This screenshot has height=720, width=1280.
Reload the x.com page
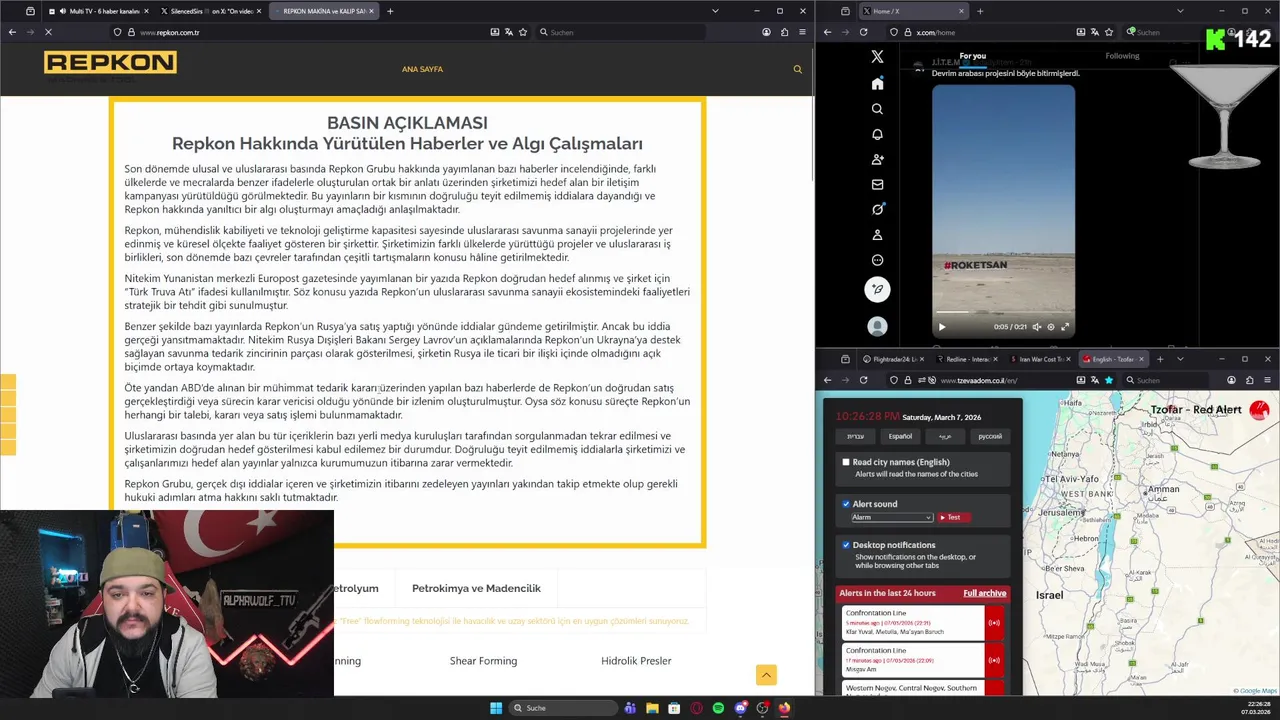863,32
